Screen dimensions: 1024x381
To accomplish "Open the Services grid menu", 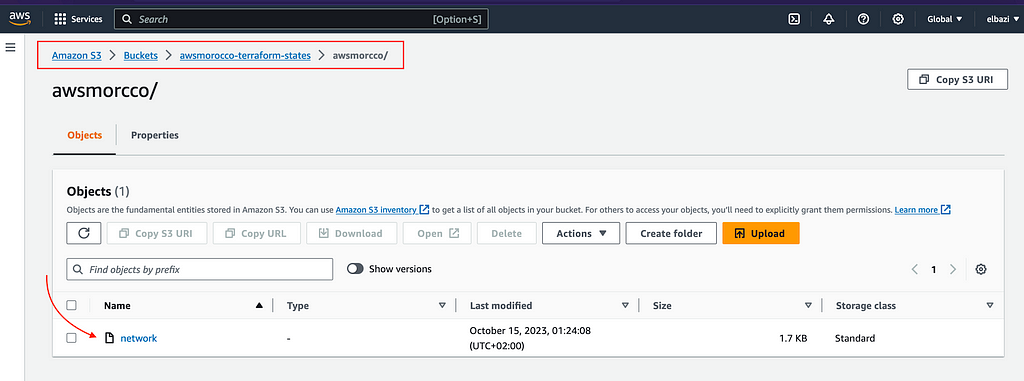I will 78,19.
